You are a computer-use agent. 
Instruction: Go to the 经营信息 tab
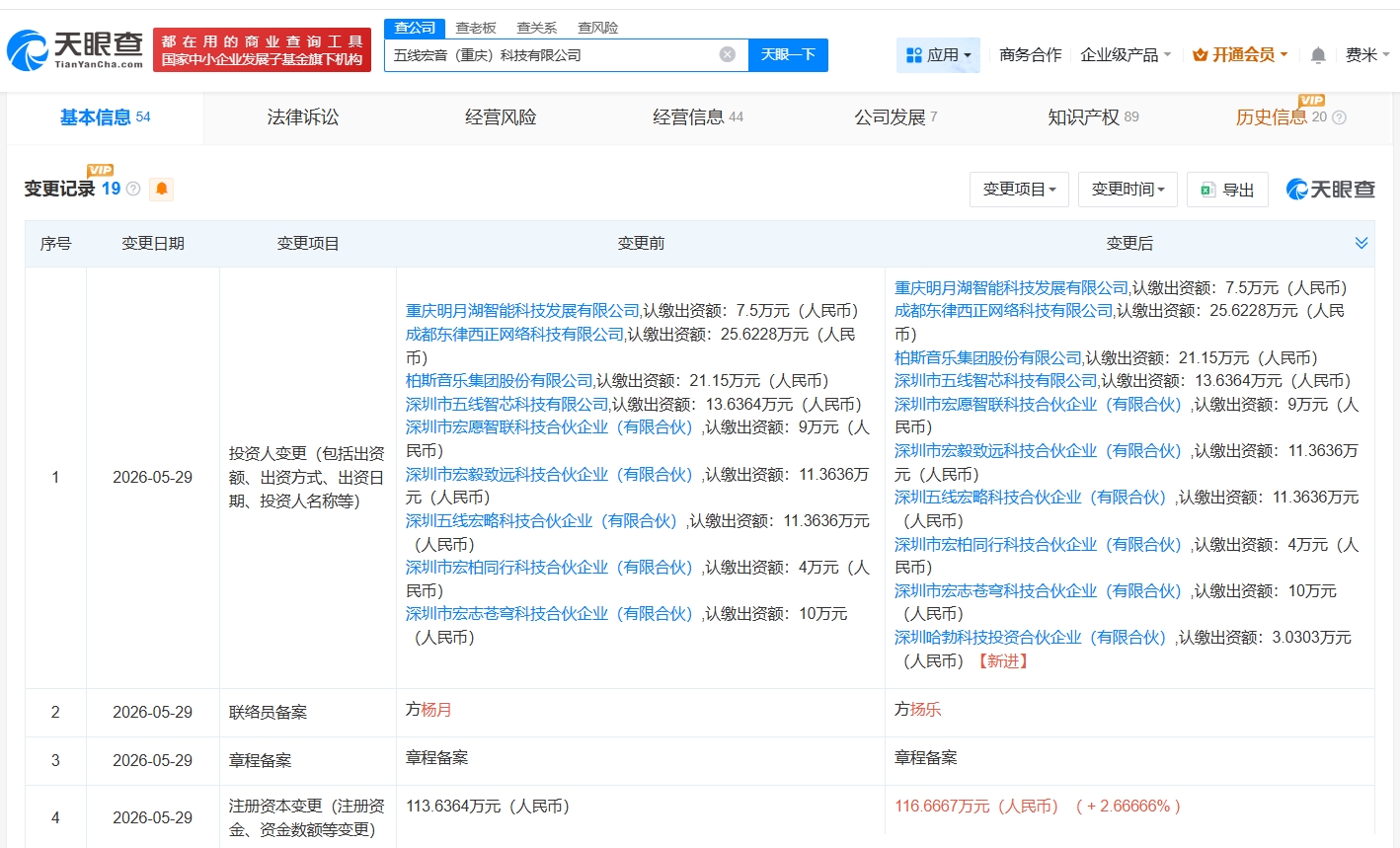(698, 117)
